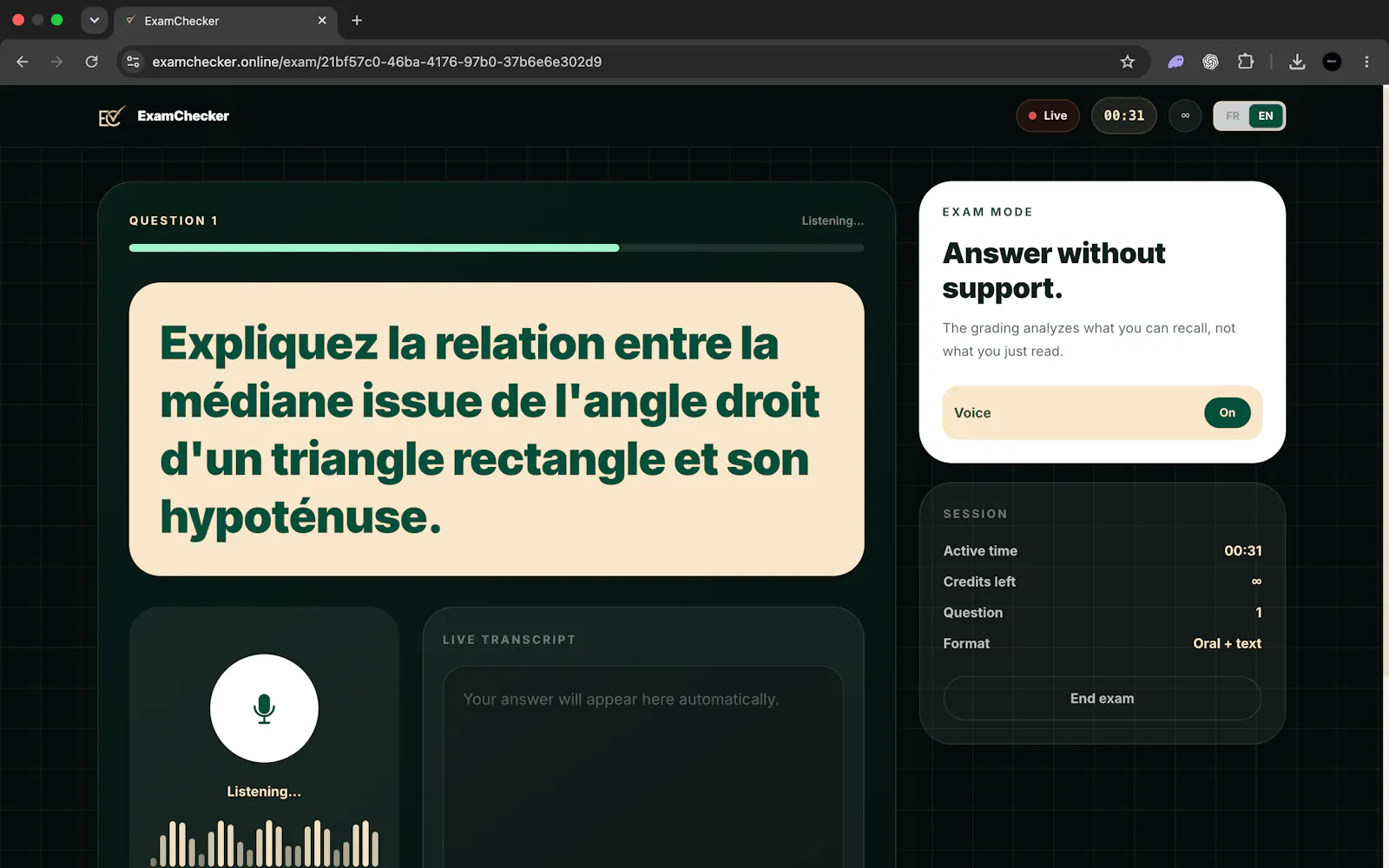
Task: Click the Live status indicator
Action: point(1048,115)
